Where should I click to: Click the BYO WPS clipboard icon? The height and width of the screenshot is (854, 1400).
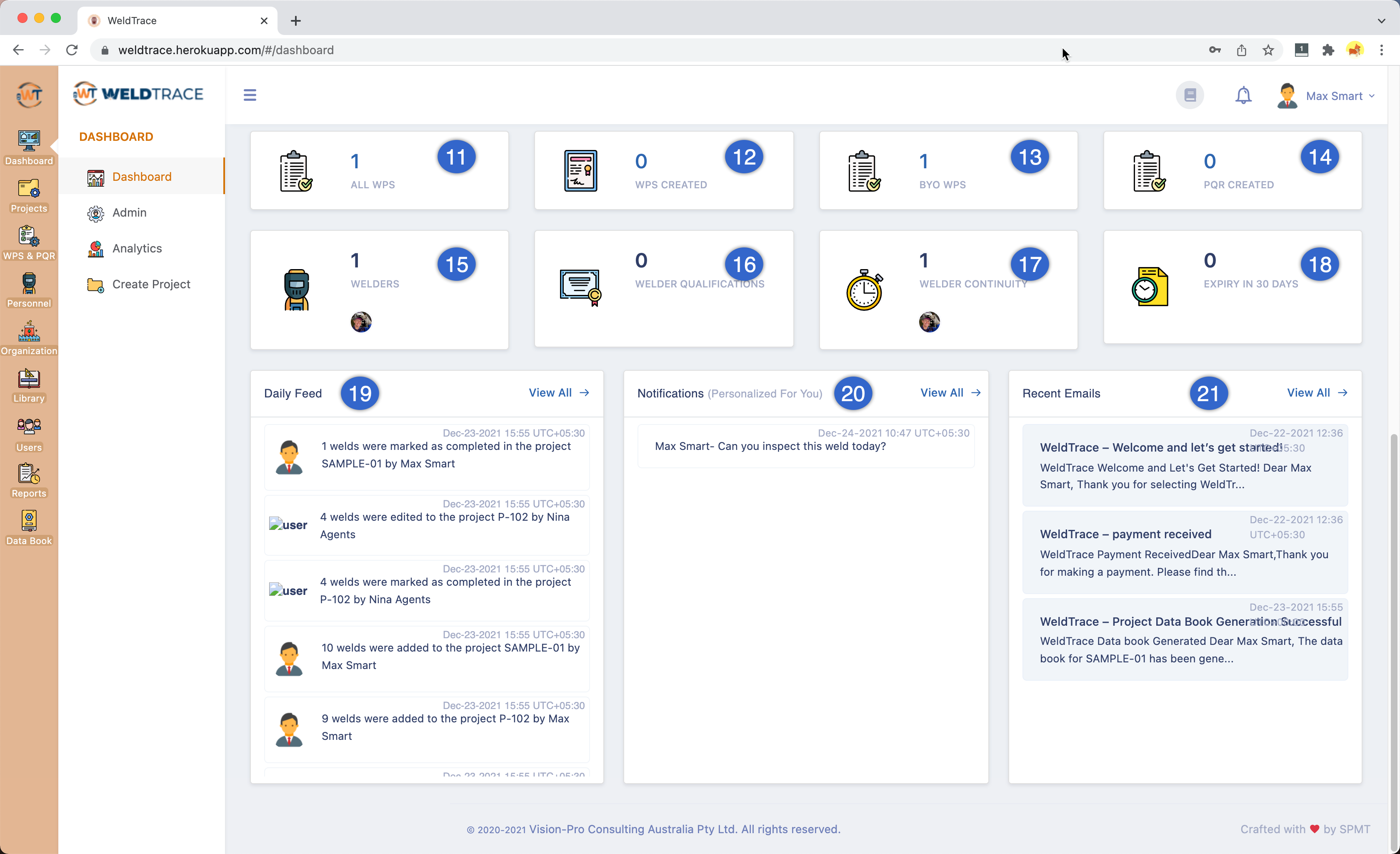(x=864, y=171)
